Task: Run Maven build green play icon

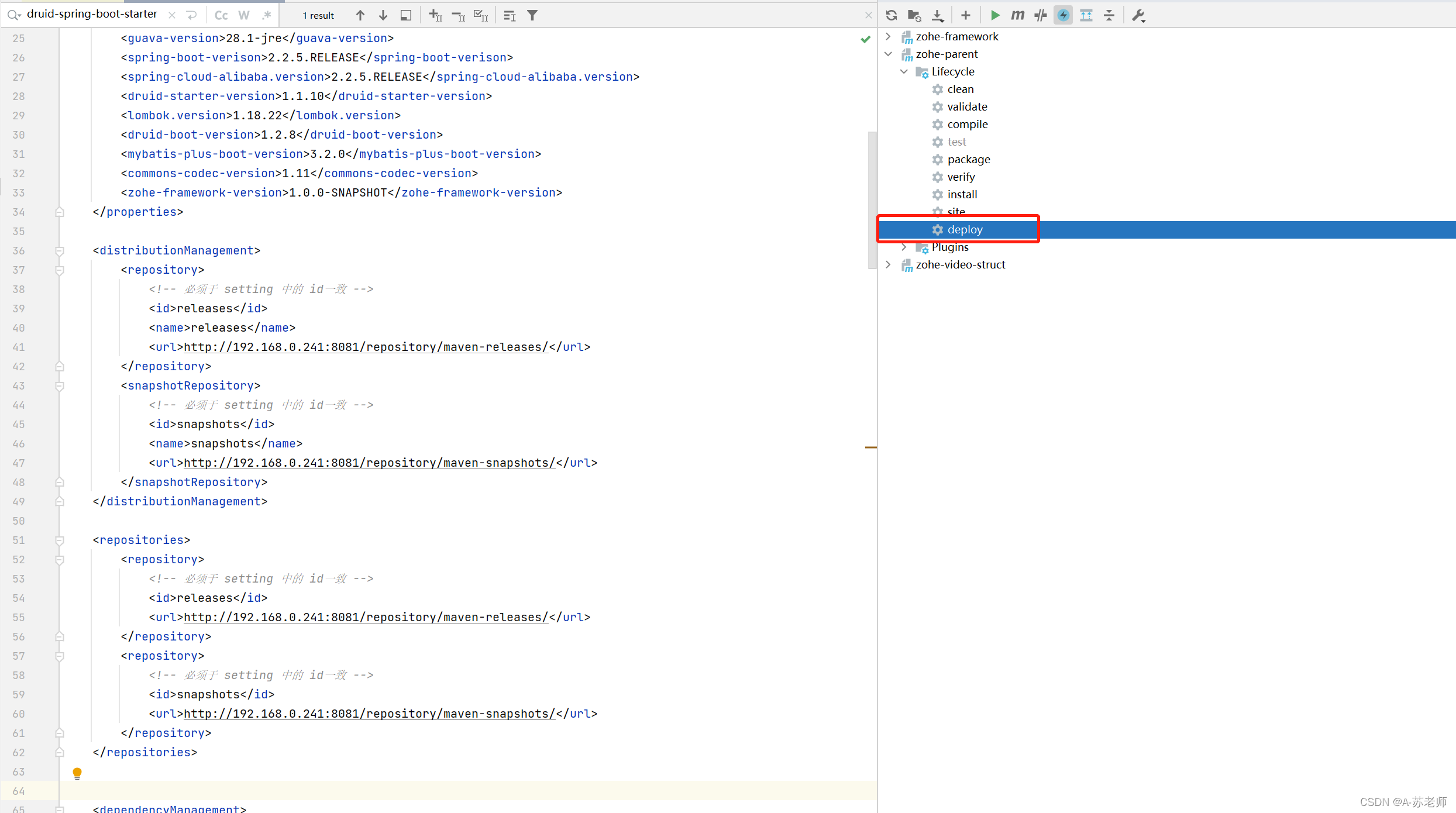Action: (x=994, y=15)
